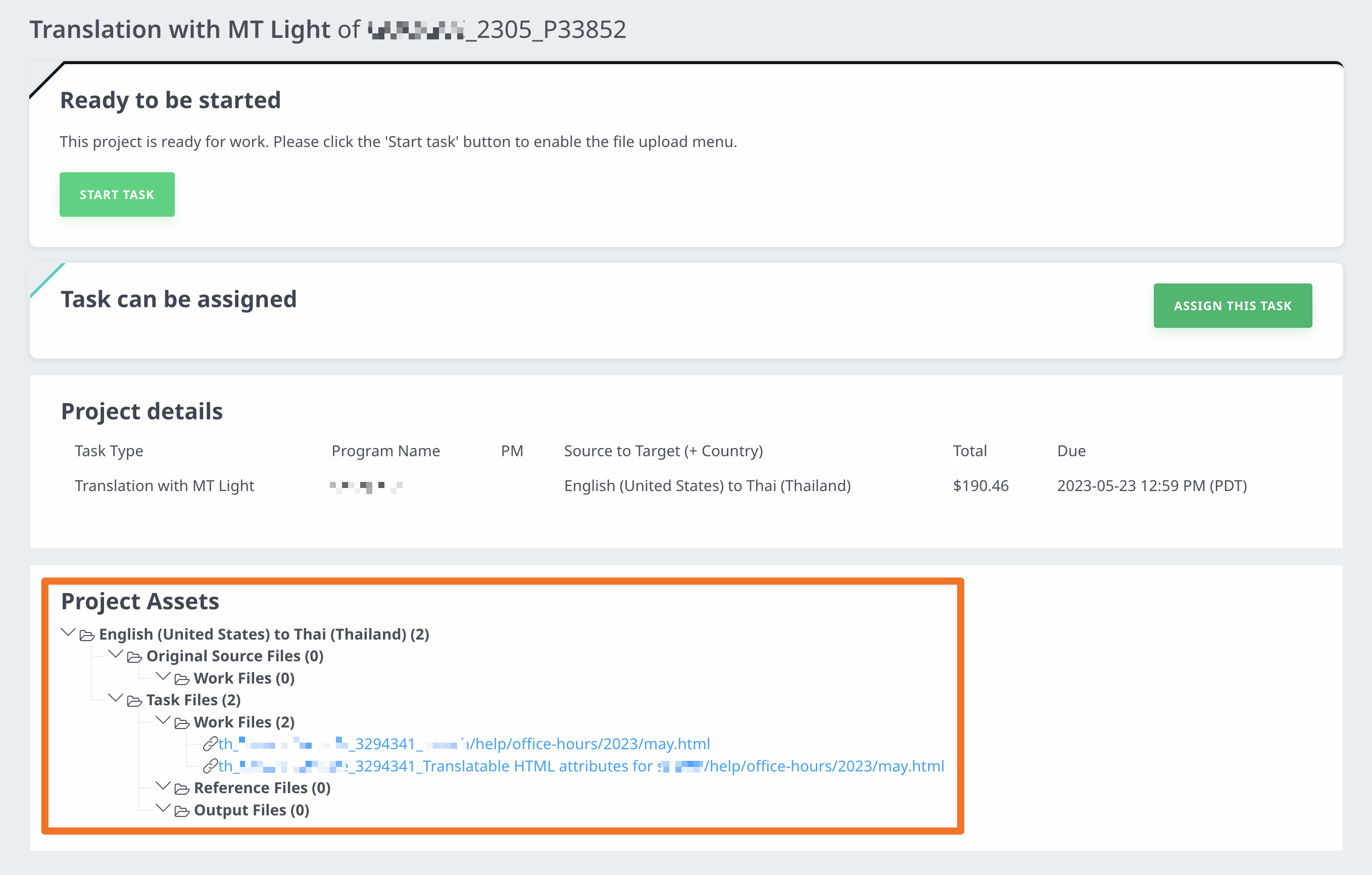This screenshot has height=875, width=1372.
Task: Click the Original Source Files folder icon
Action: click(134, 657)
